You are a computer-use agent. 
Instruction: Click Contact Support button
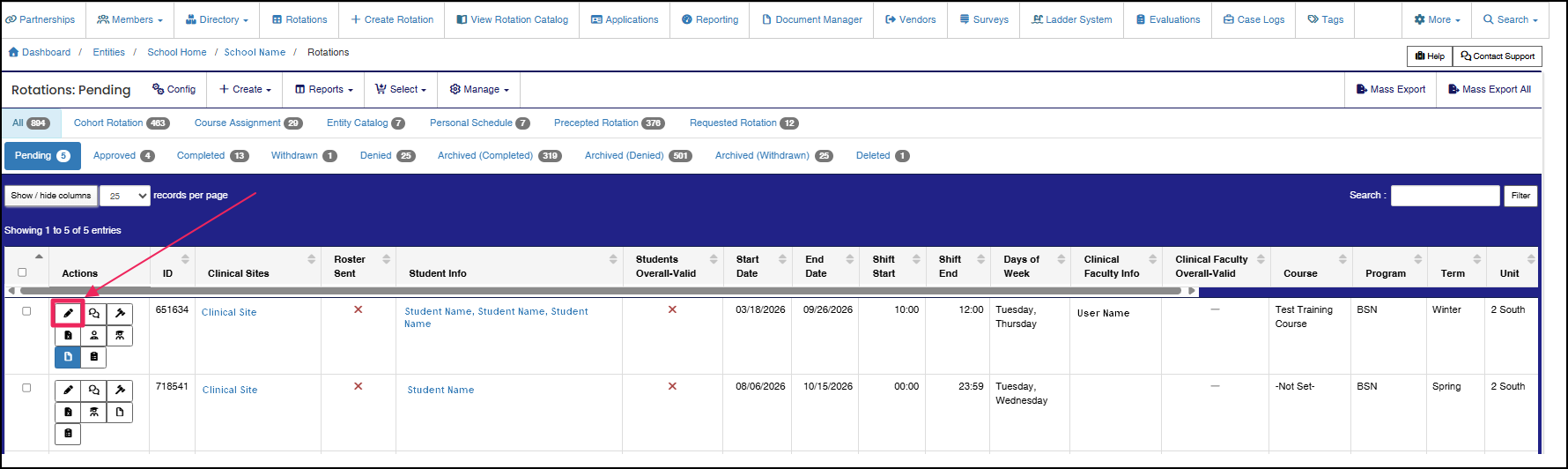[1498, 56]
